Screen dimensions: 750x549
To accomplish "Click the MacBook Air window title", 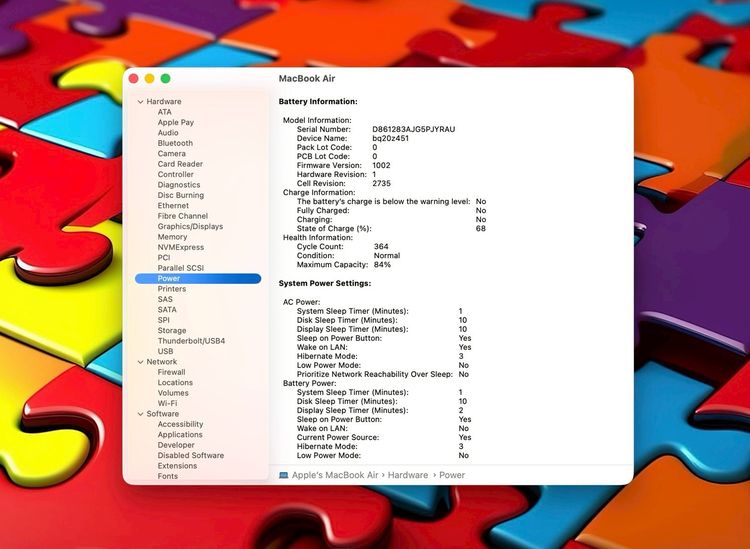I will [307, 79].
